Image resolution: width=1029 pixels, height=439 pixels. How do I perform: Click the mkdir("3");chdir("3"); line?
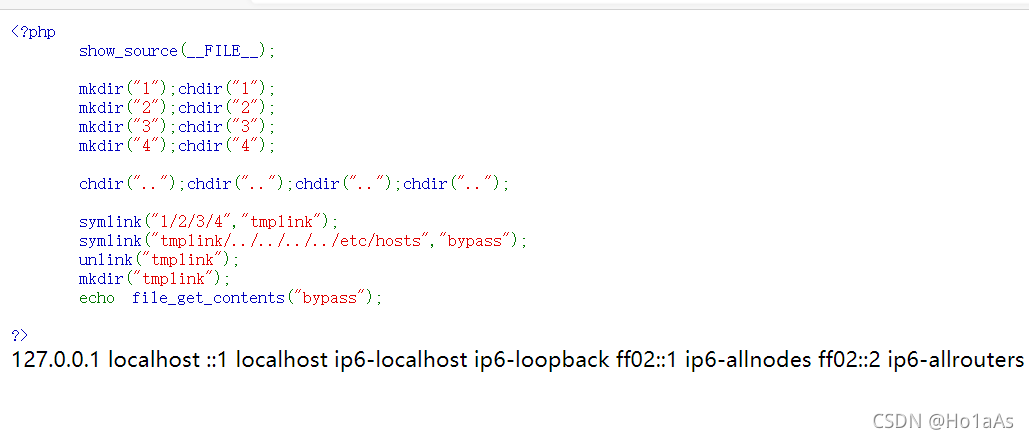click(177, 127)
